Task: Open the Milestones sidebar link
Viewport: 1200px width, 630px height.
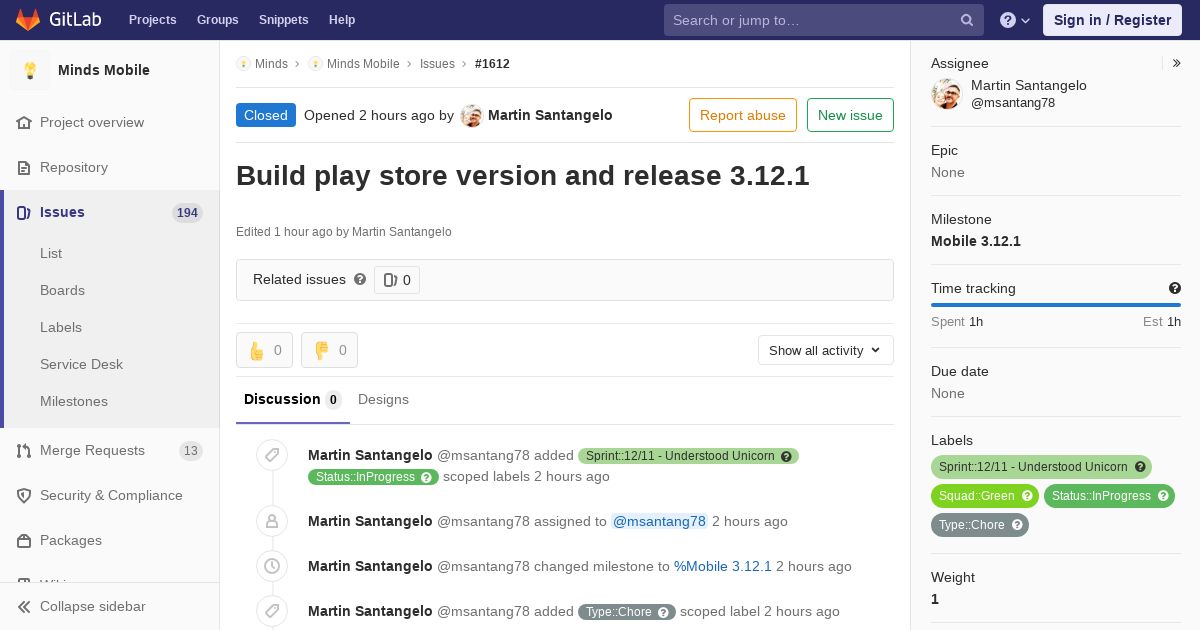Action: click(74, 401)
